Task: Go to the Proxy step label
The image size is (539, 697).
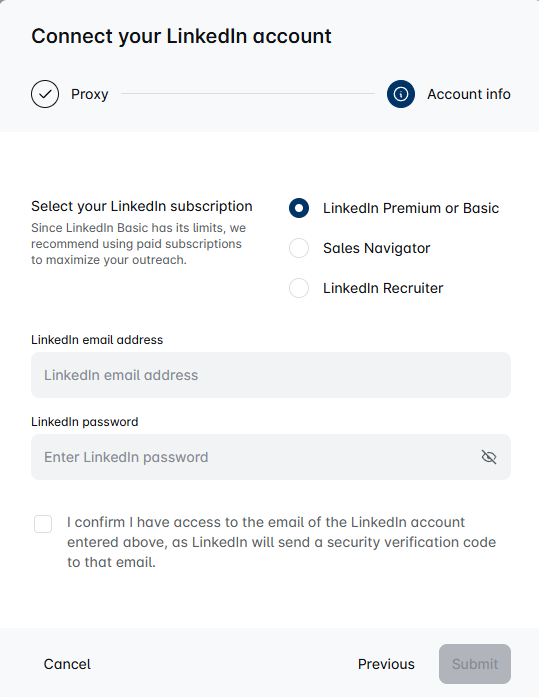Action: click(90, 94)
